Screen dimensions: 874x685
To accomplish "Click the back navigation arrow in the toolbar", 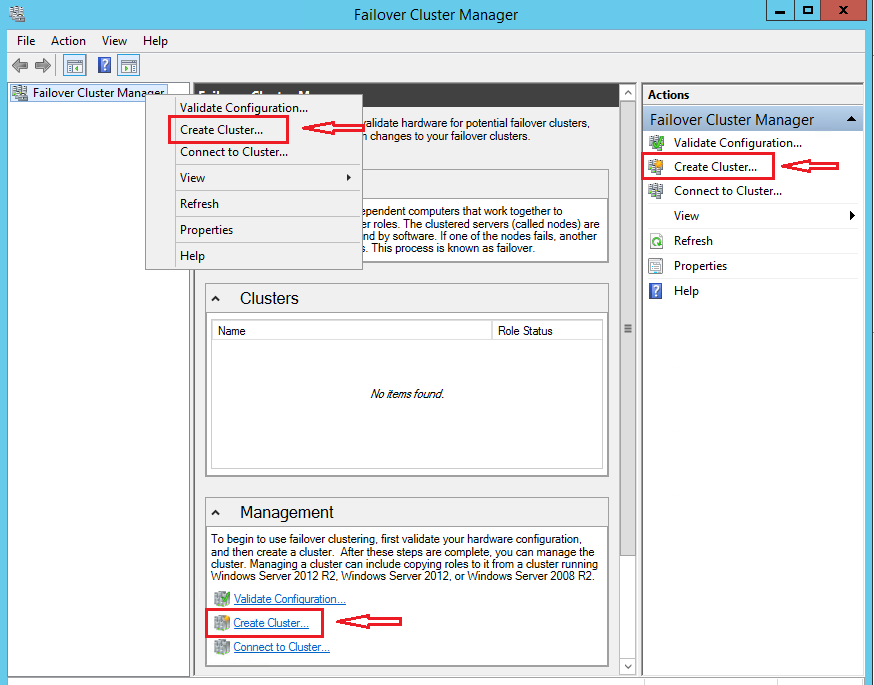I will click(20, 65).
